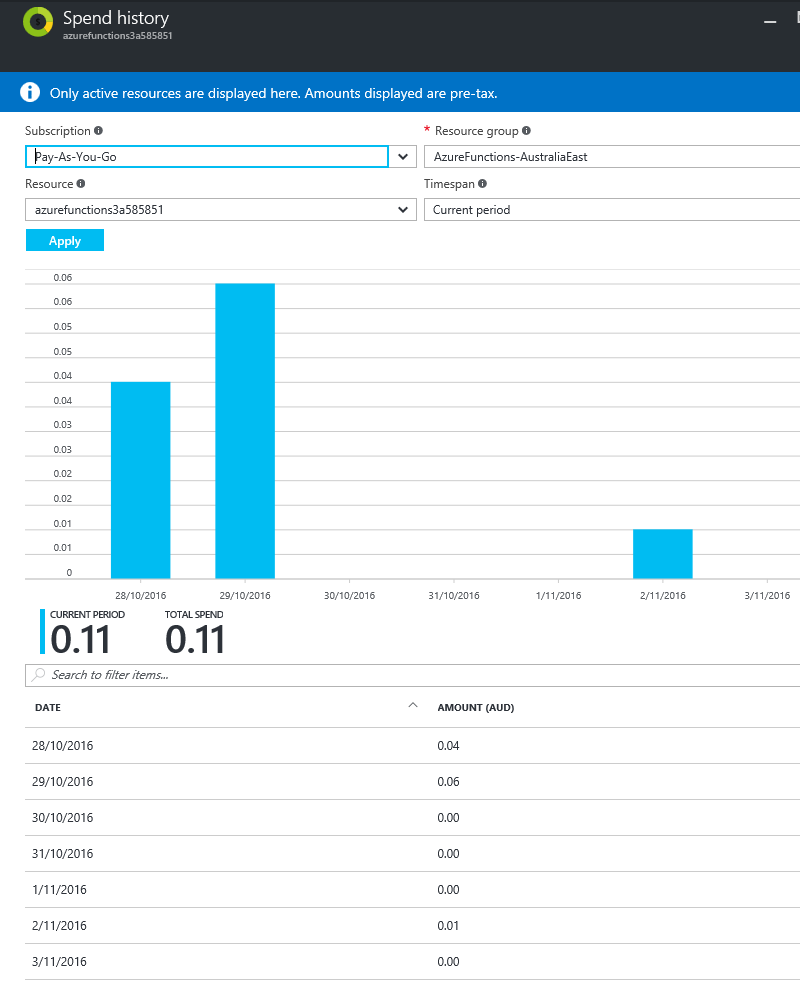Click the 2/11/2016 bar in chart

point(662,554)
